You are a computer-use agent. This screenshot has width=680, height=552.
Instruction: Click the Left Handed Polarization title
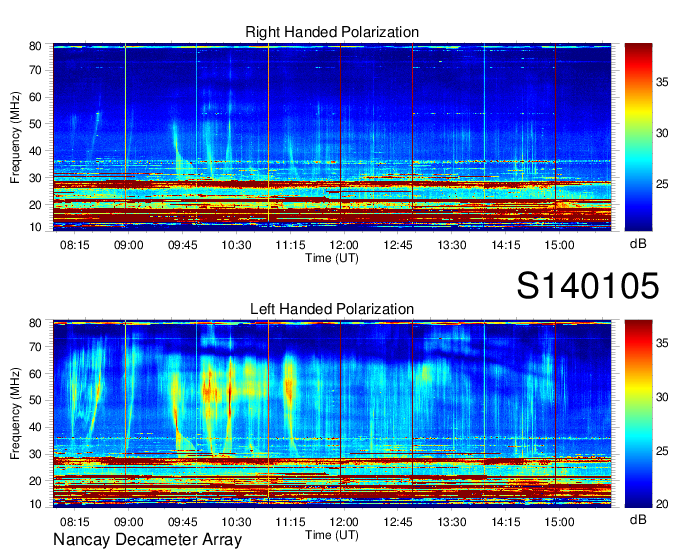332,309
